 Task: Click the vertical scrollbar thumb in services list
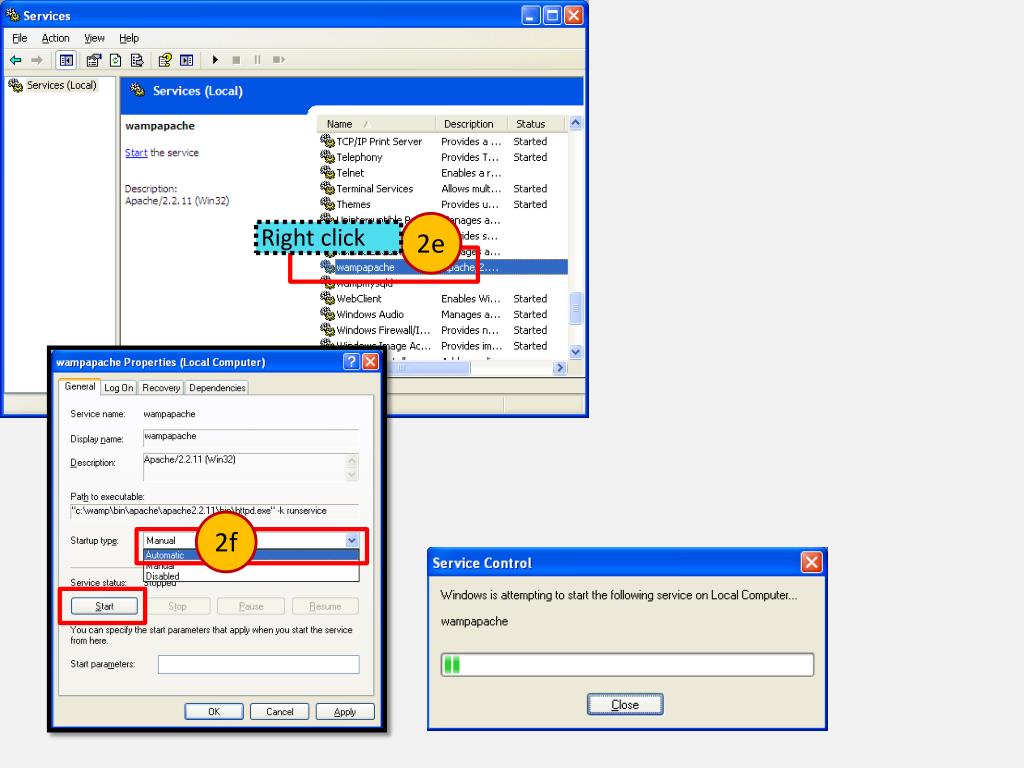(x=575, y=308)
